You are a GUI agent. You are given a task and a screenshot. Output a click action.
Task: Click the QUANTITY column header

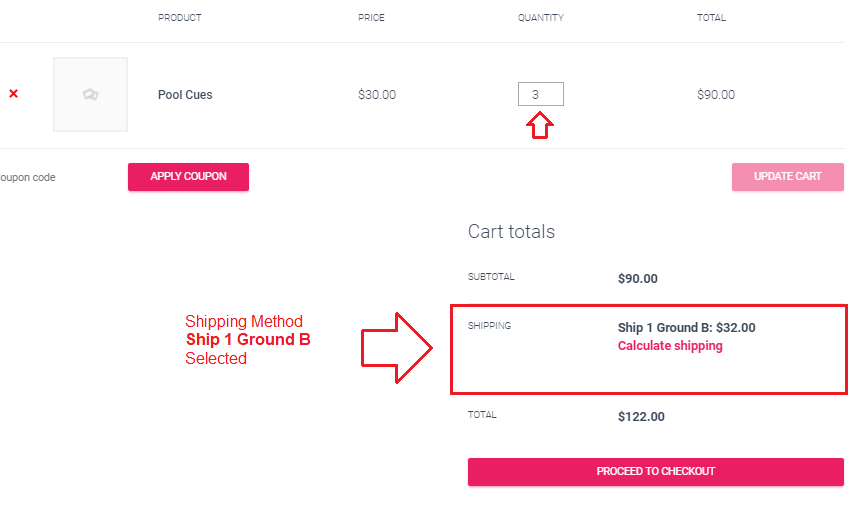click(x=540, y=18)
